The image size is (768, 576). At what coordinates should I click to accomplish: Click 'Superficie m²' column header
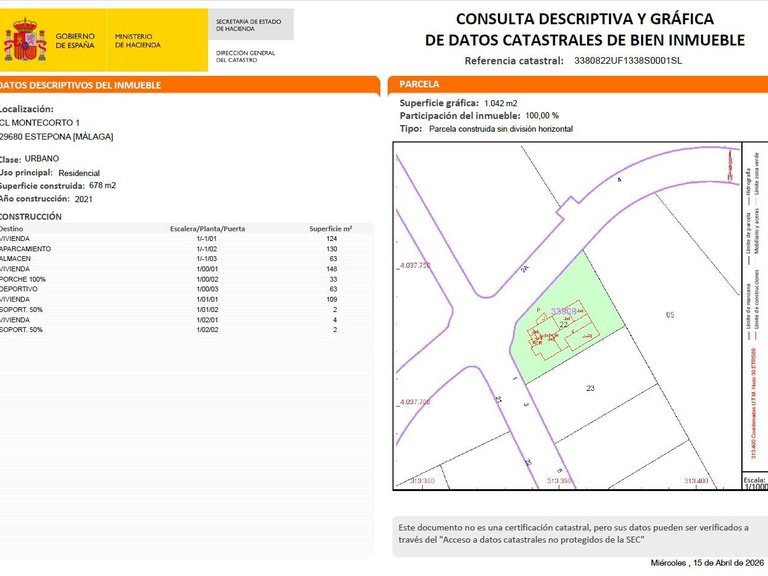click(331, 229)
